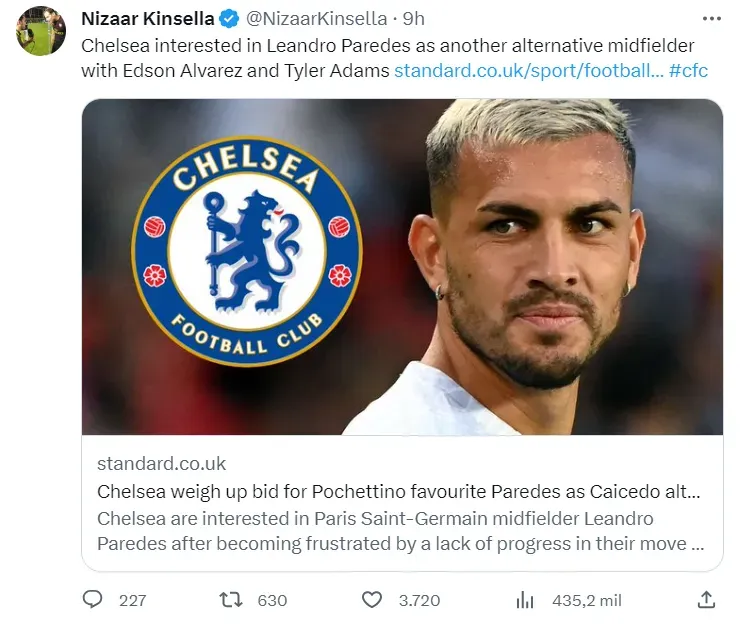Click the #cfc hashtag
The image size is (742, 633).
tap(688, 71)
